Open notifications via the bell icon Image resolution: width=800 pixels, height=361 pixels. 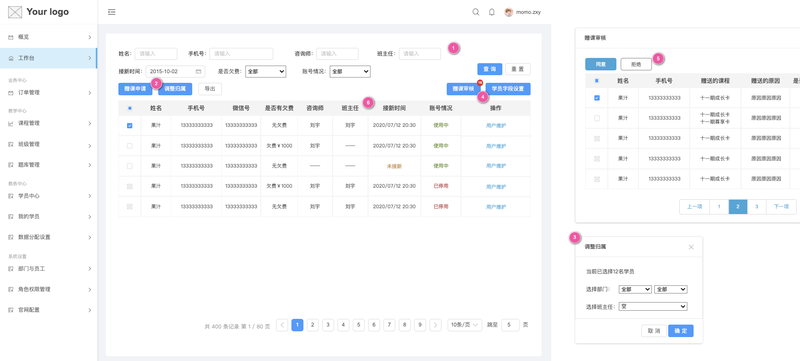(x=491, y=12)
